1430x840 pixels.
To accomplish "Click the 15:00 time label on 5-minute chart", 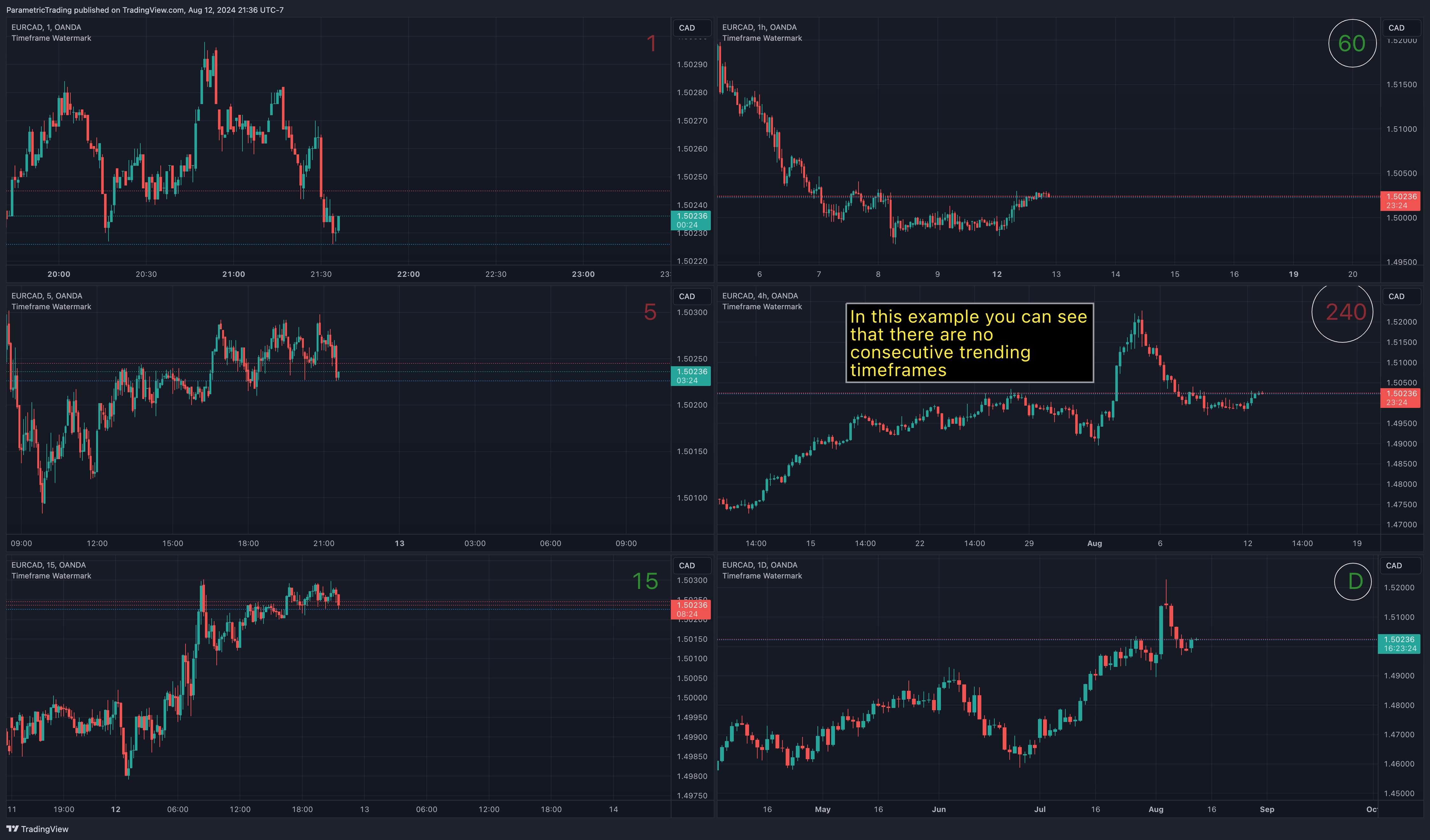I will coord(172,543).
